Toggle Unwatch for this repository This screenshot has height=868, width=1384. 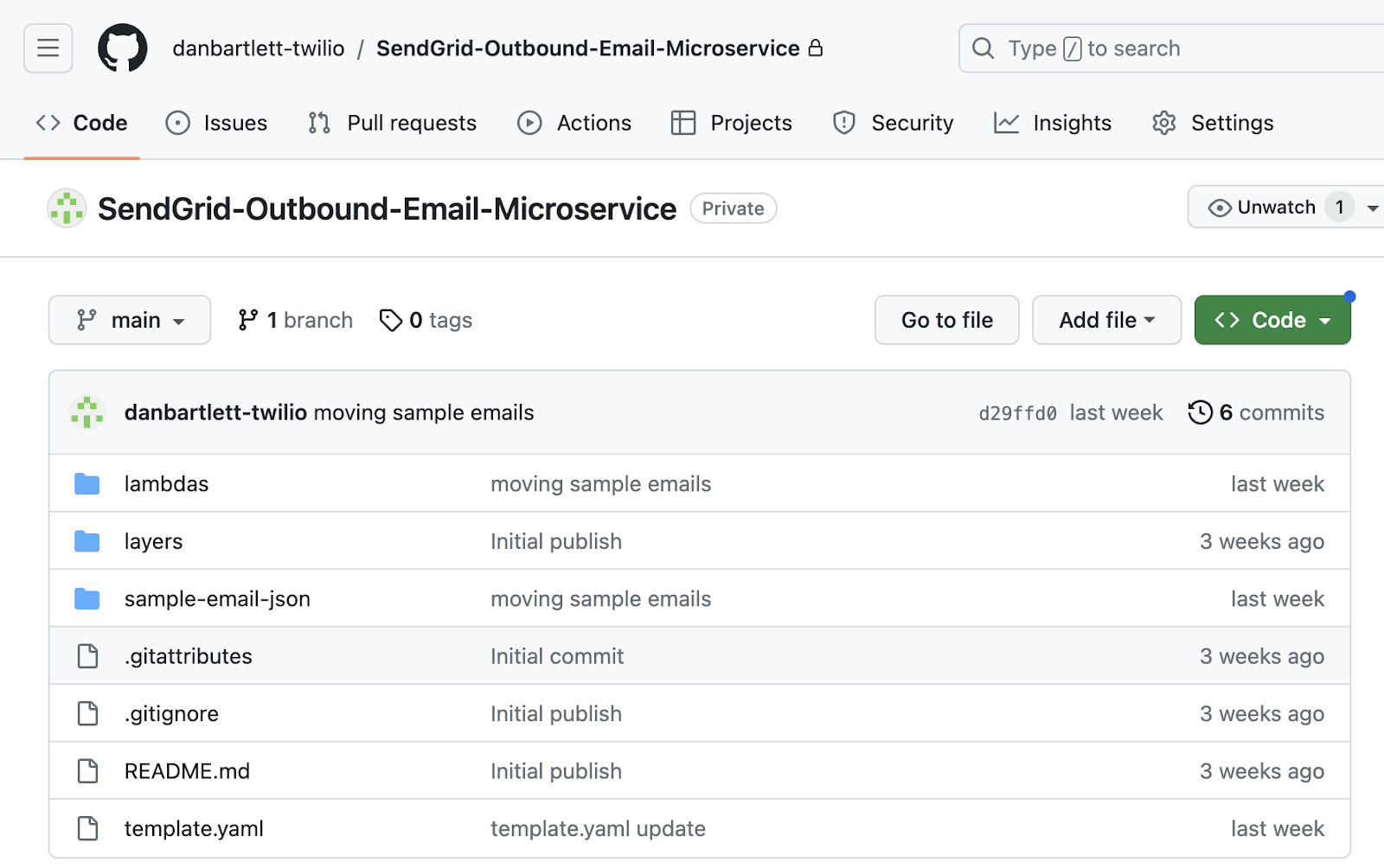[x=1277, y=207]
